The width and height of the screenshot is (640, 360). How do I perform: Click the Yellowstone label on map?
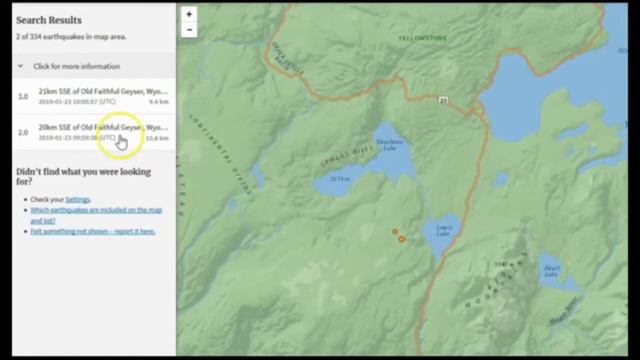[x=422, y=38]
